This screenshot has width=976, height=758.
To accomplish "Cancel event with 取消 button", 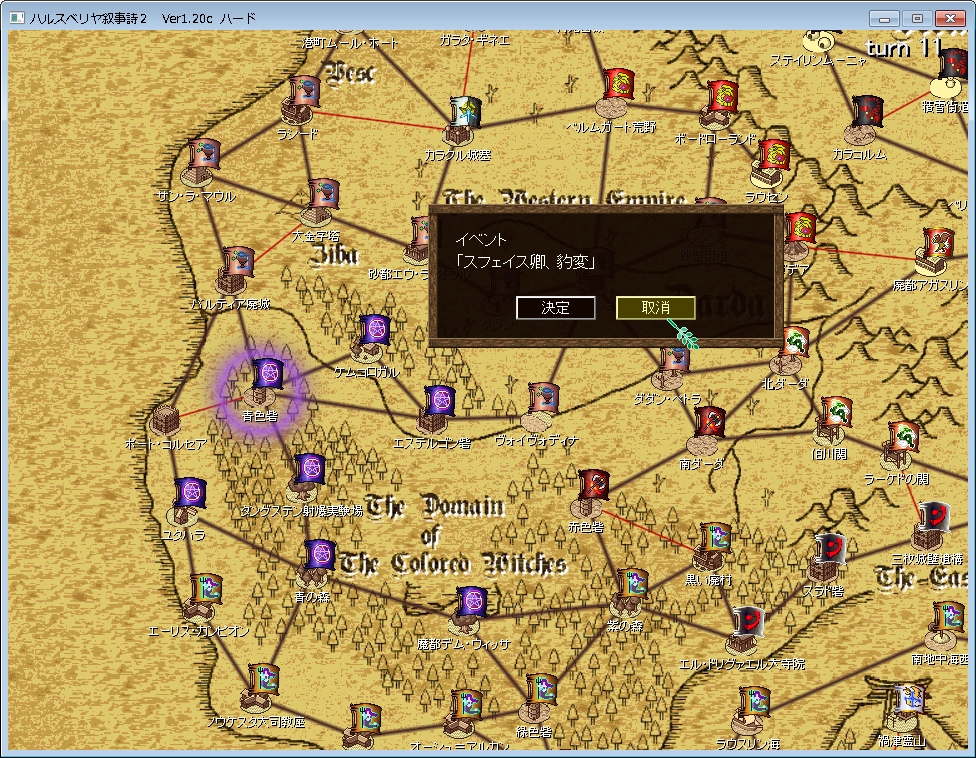I will pos(655,308).
